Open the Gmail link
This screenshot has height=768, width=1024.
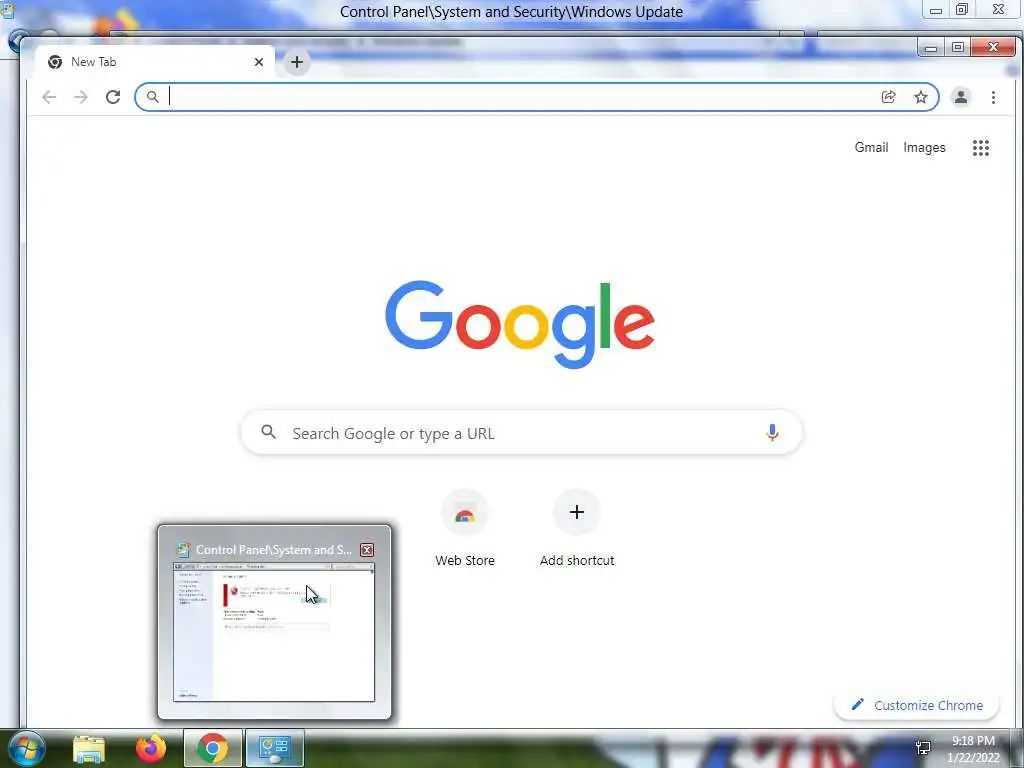(871, 148)
